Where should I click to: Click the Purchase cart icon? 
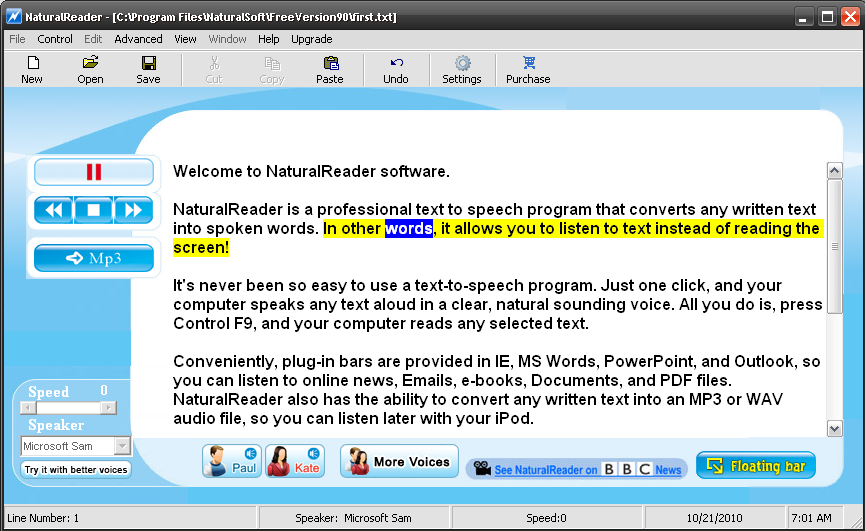[x=528, y=70]
